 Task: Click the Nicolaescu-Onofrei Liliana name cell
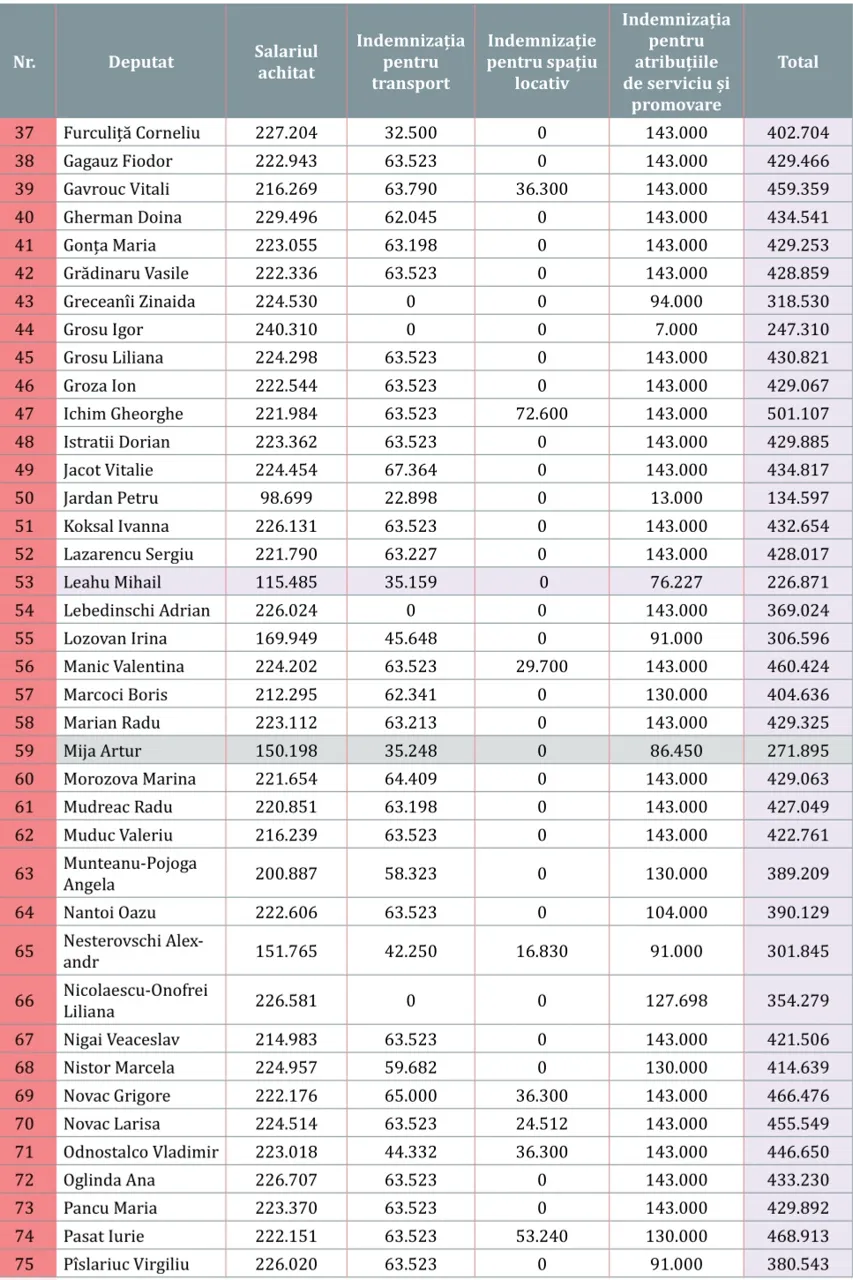(140, 1001)
